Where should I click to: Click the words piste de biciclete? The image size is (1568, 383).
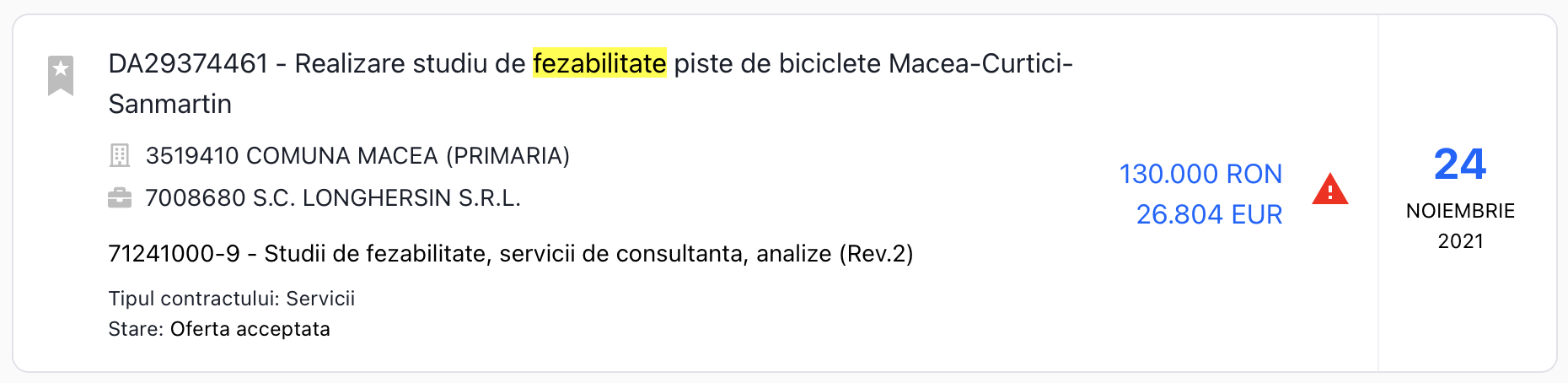tap(777, 64)
